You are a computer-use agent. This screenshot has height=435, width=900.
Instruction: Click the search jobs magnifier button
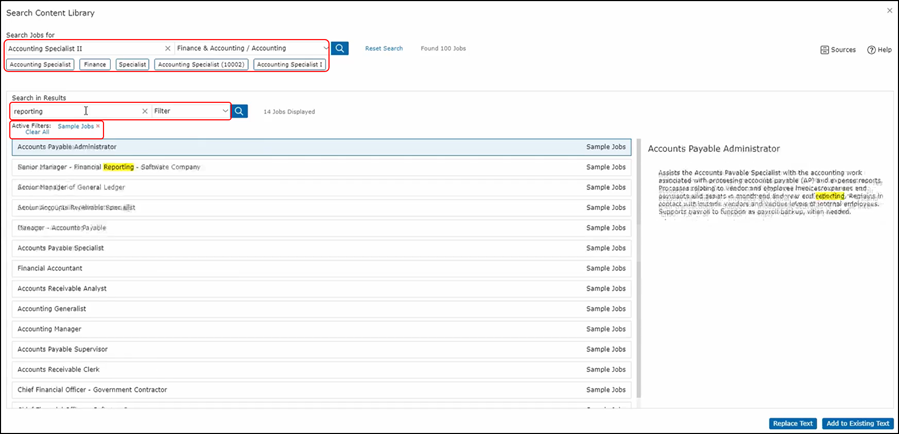[x=340, y=48]
